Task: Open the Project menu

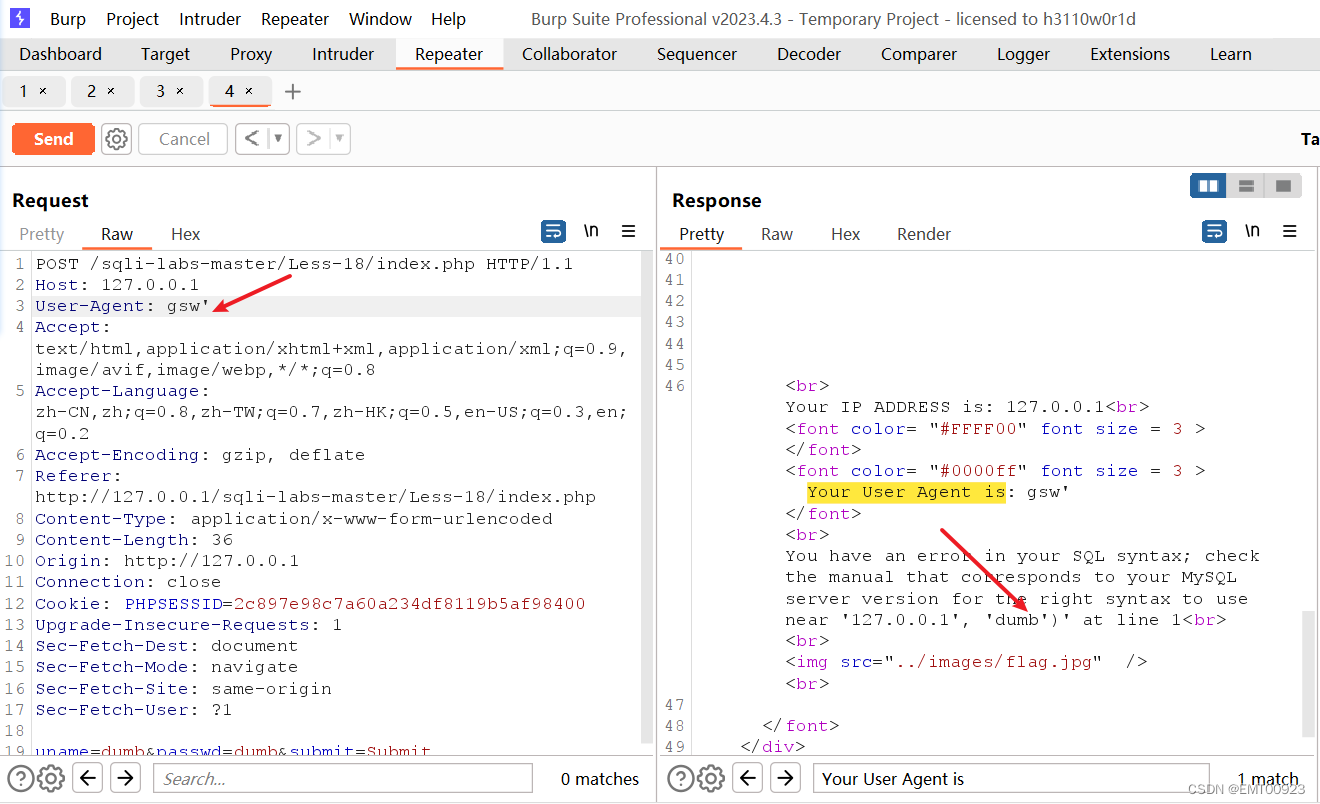Action: click(132, 19)
